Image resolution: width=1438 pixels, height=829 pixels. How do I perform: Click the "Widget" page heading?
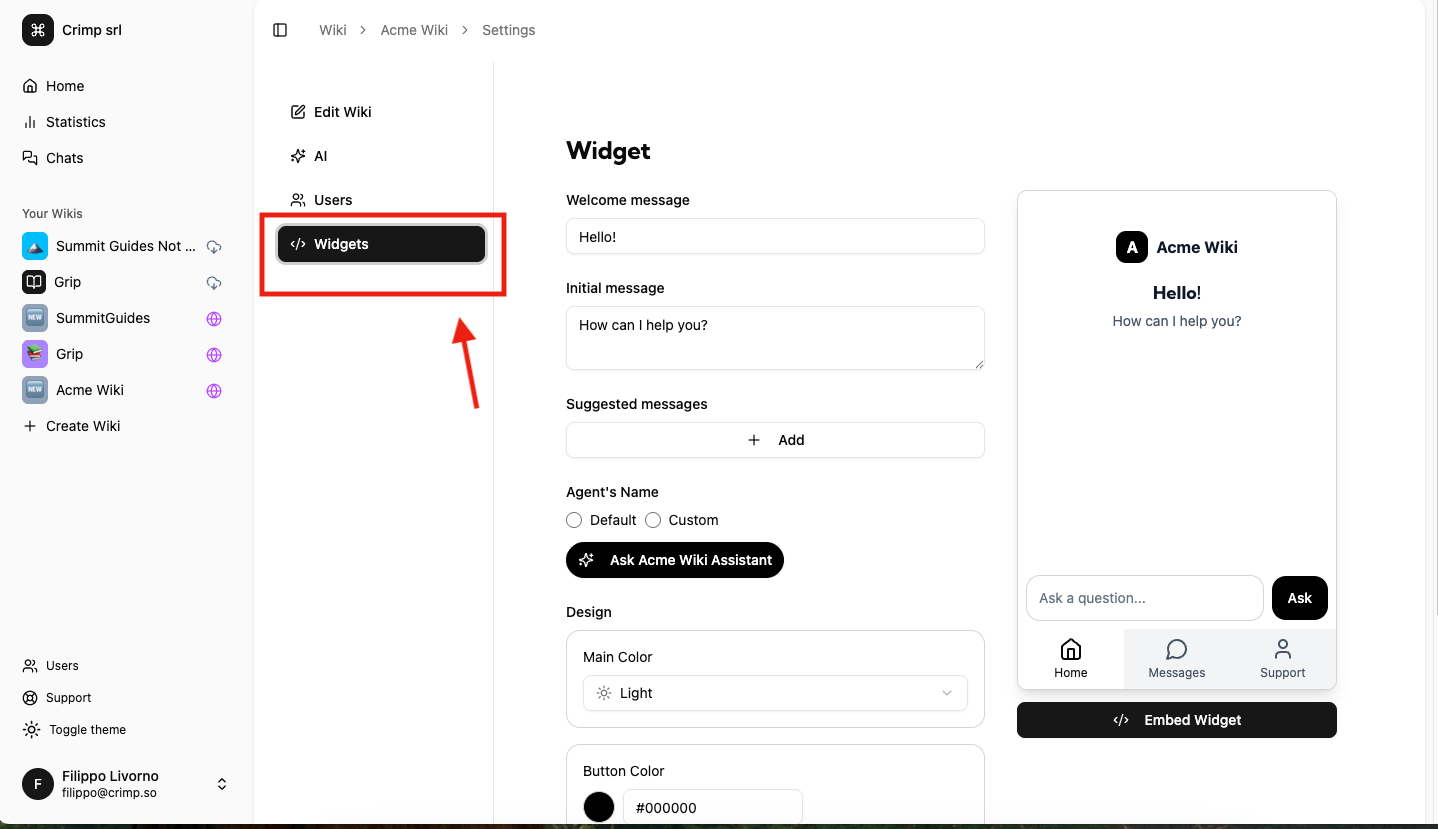click(608, 151)
